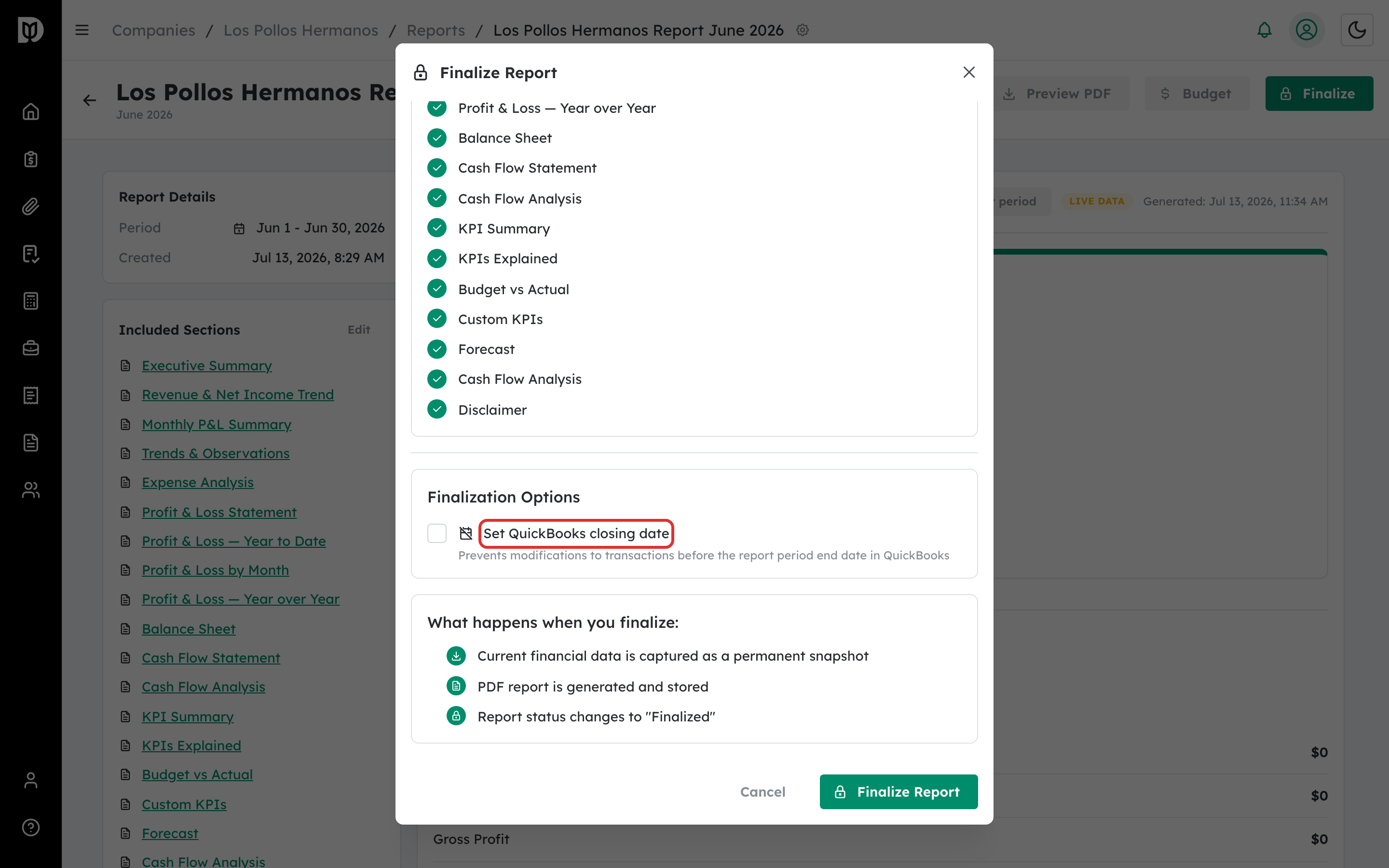Open the help question mark icon

30,827
